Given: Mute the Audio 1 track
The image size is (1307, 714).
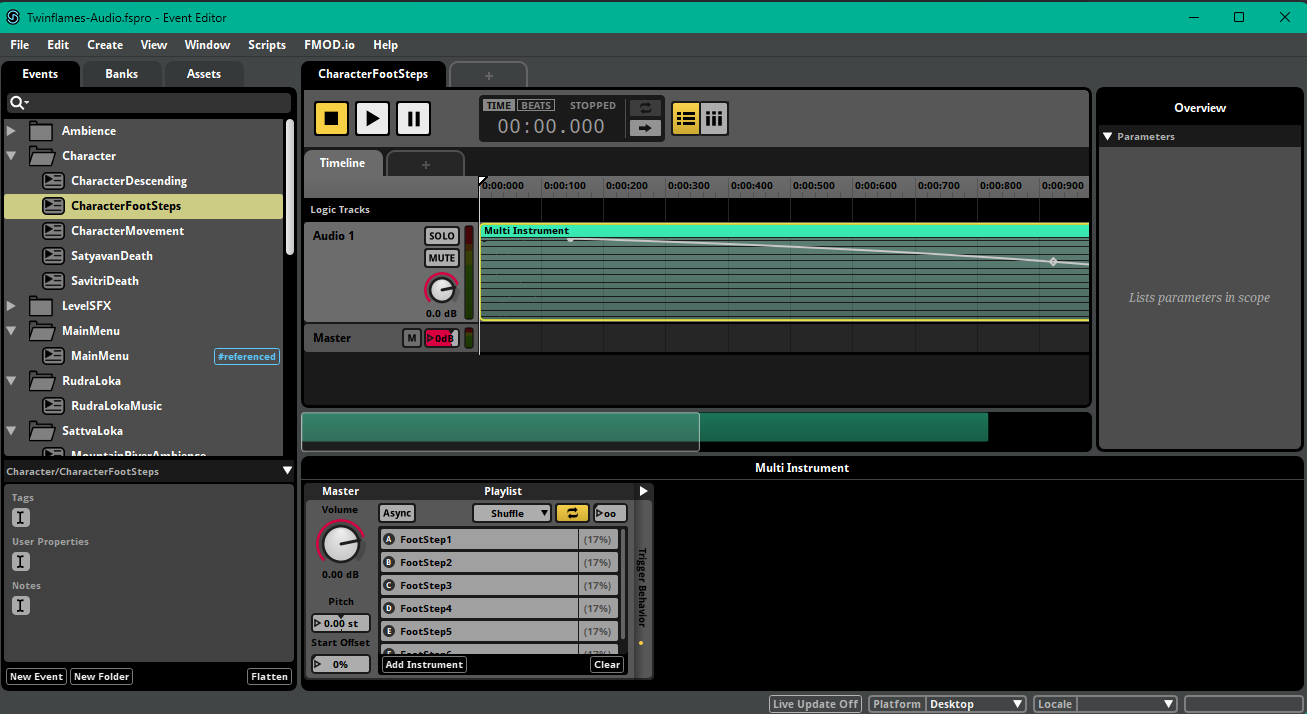Looking at the screenshot, I should tap(442, 258).
